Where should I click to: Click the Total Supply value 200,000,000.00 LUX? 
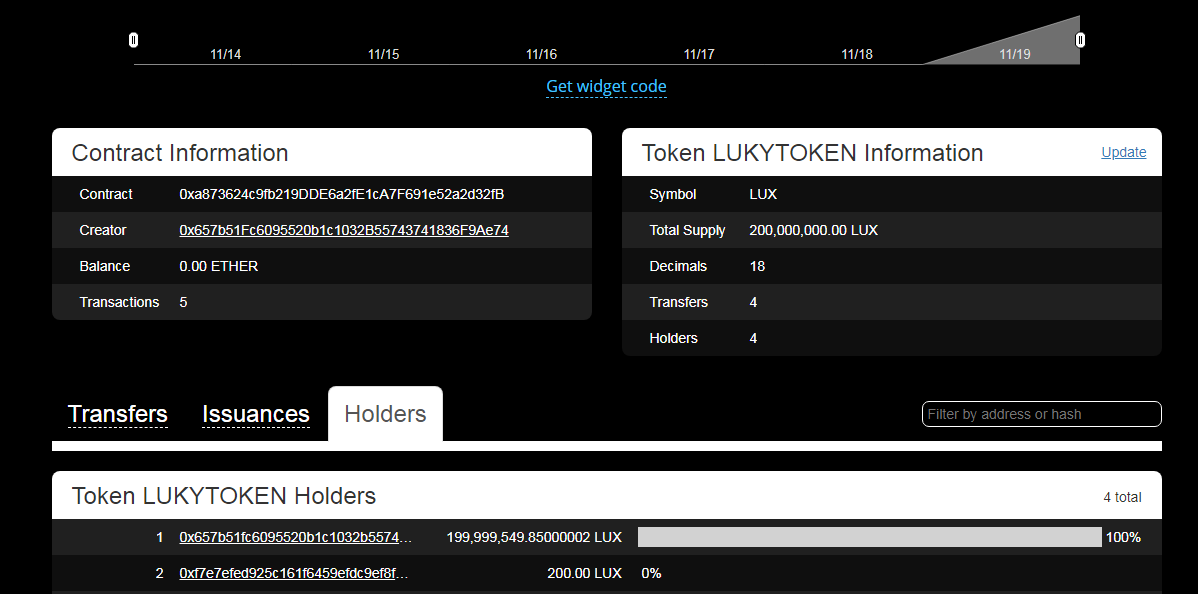(x=814, y=230)
